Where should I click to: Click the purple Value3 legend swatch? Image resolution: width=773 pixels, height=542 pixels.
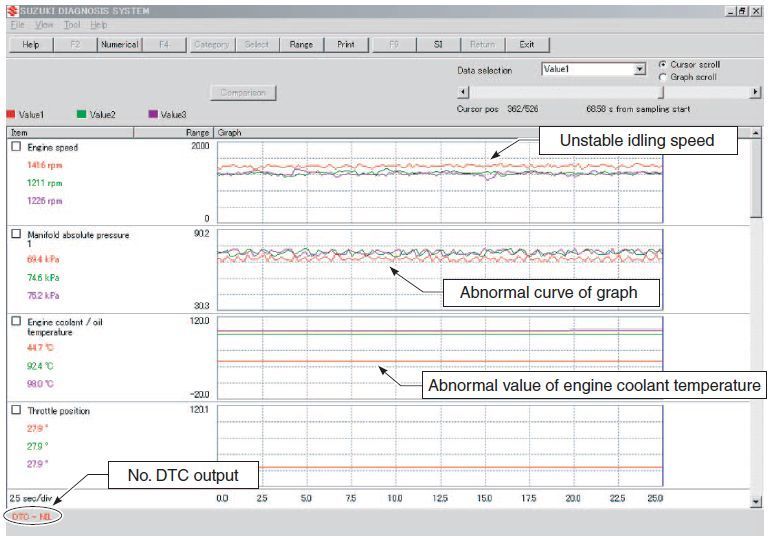(153, 114)
